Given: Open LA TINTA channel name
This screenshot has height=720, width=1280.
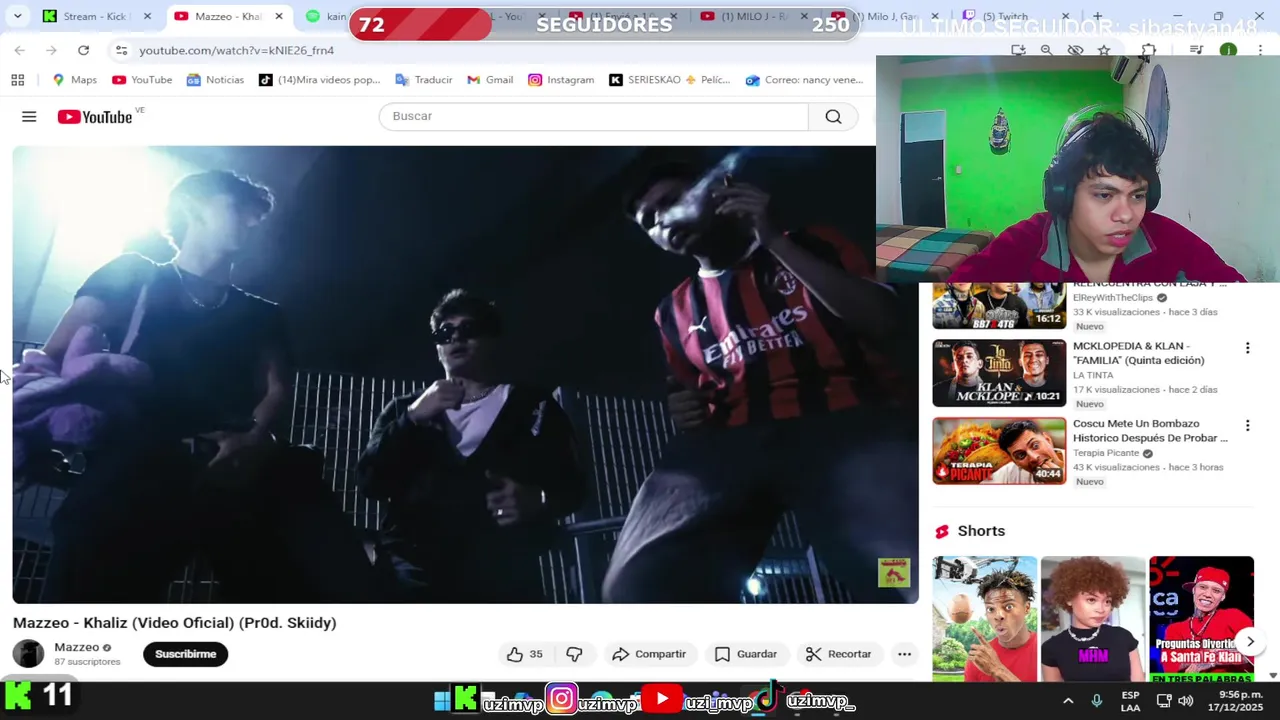Looking at the screenshot, I should point(1093,375).
